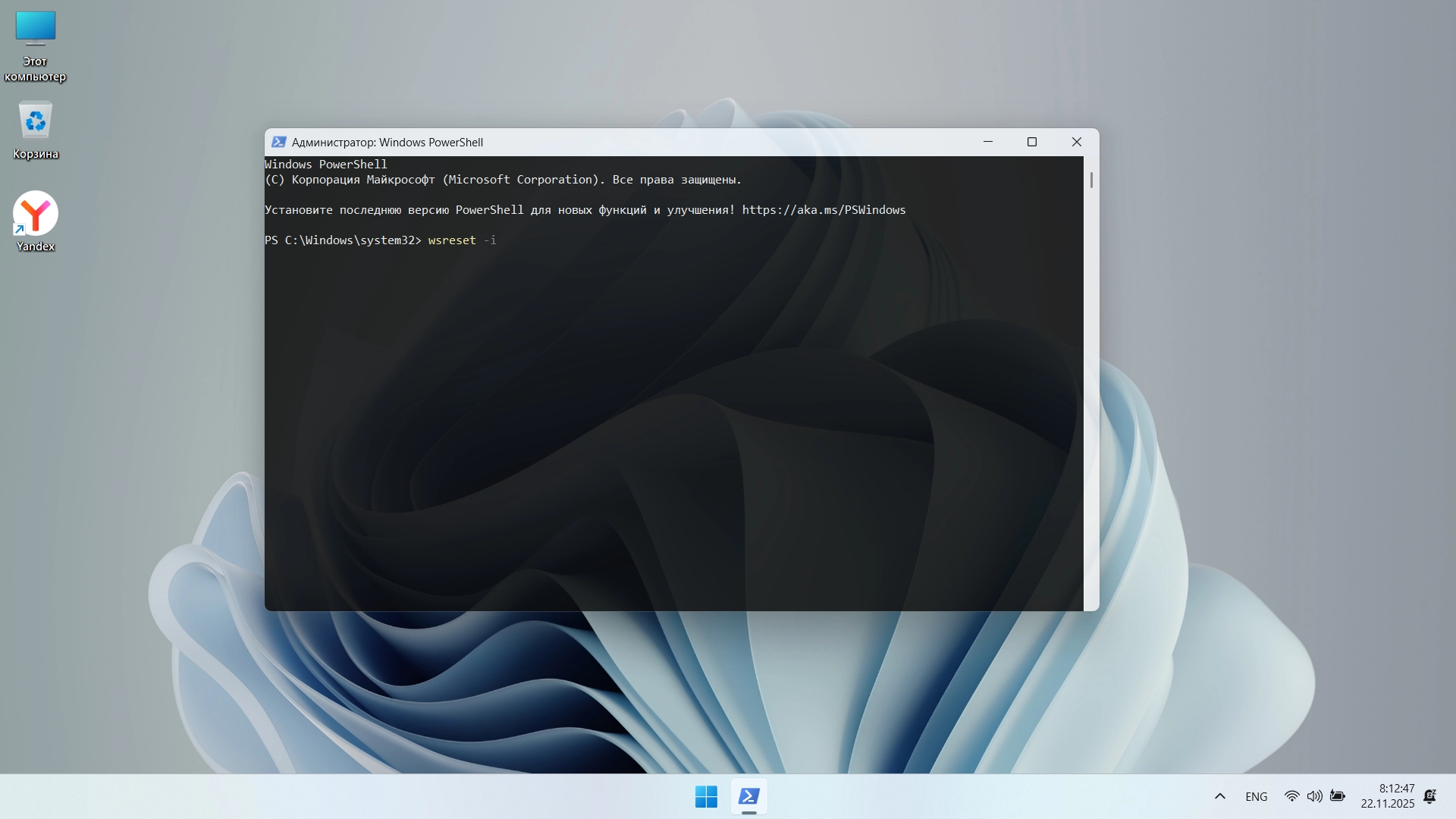Click the PowerShell icon in title bar
The height and width of the screenshot is (819, 1456).
tap(278, 142)
